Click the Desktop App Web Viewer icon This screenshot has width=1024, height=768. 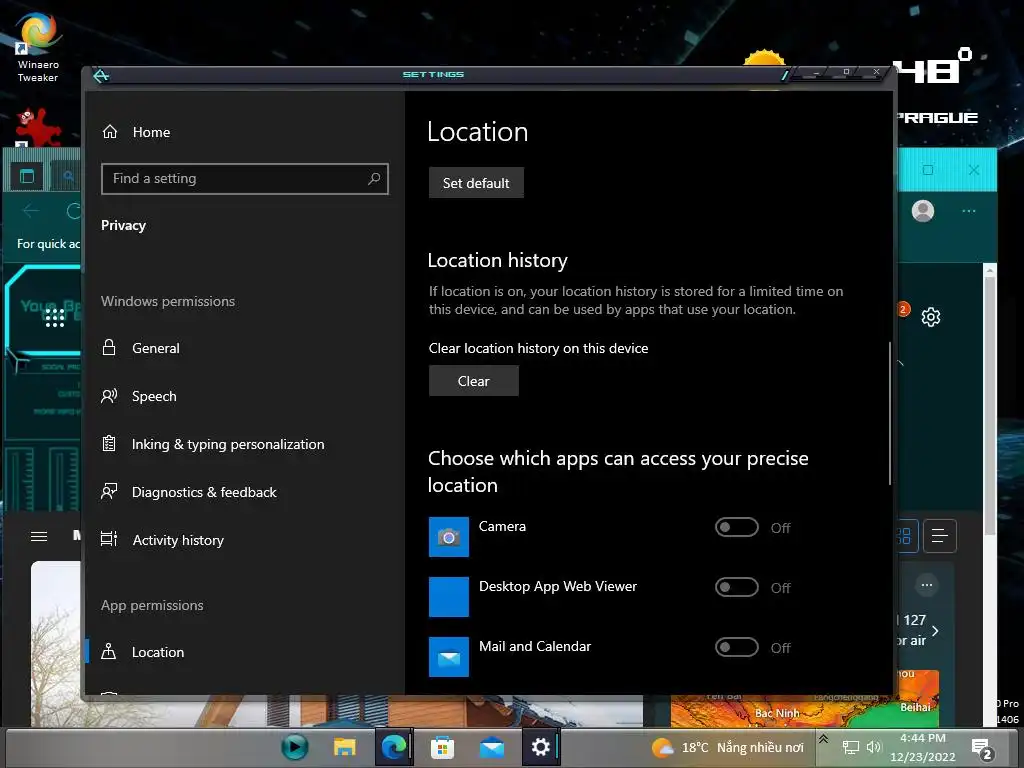point(449,597)
